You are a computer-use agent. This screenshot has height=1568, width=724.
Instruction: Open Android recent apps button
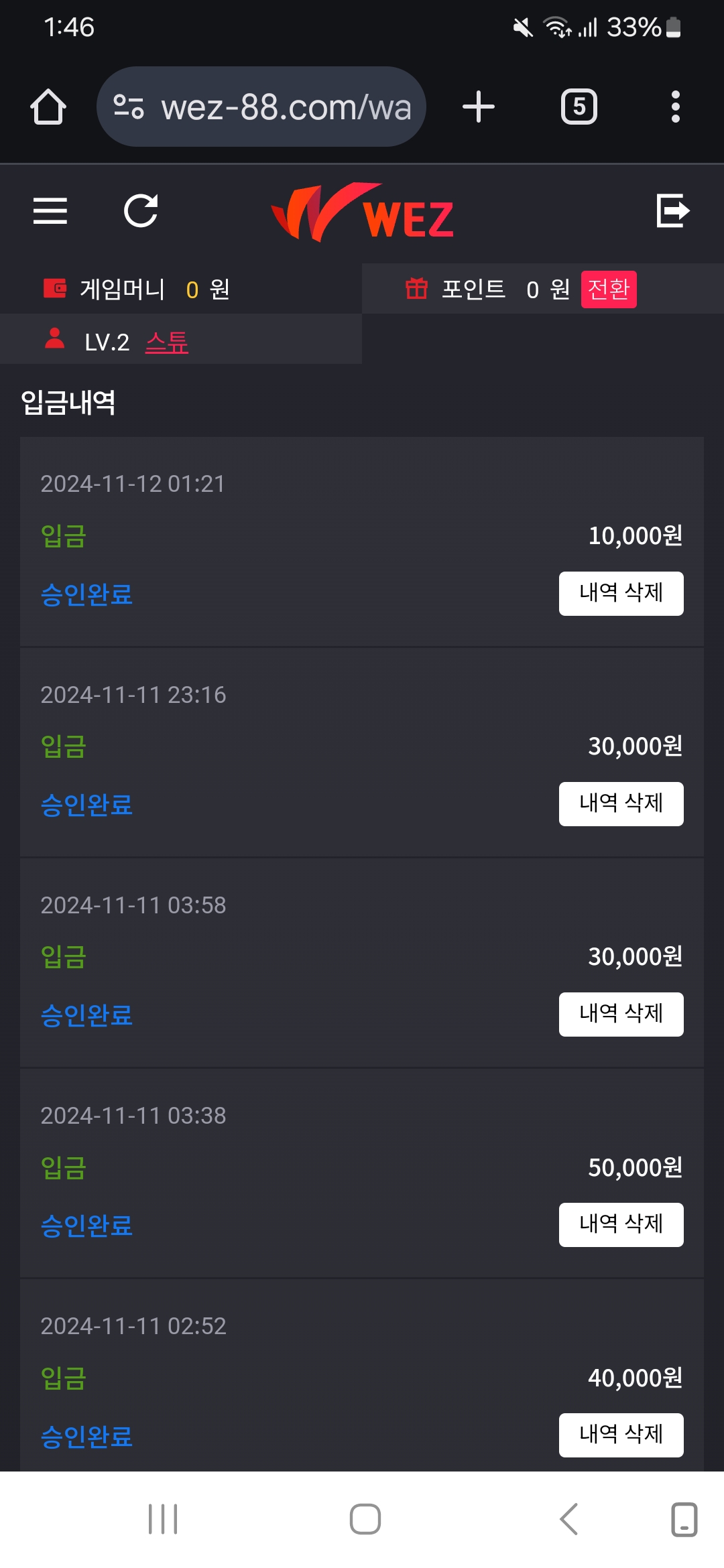point(163,1519)
